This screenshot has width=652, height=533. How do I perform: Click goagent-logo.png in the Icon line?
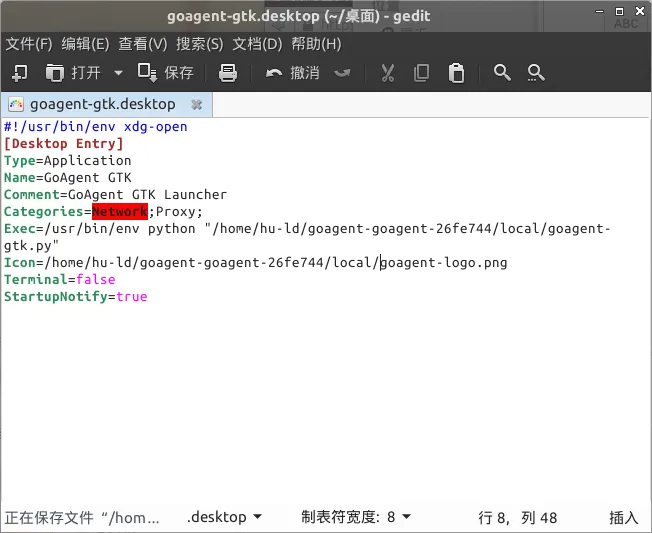(444, 263)
